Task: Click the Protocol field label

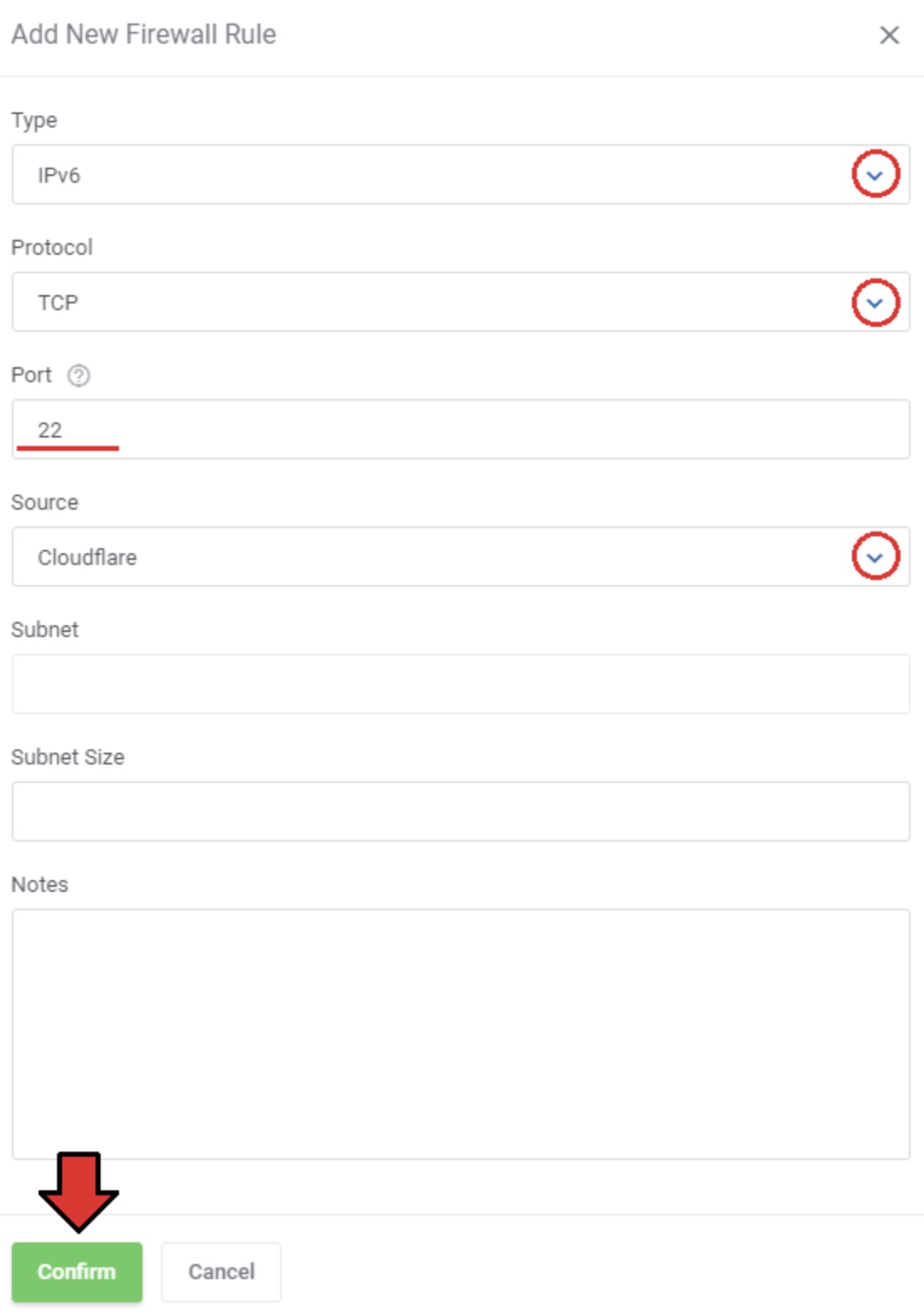Action: tap(52, 248)
